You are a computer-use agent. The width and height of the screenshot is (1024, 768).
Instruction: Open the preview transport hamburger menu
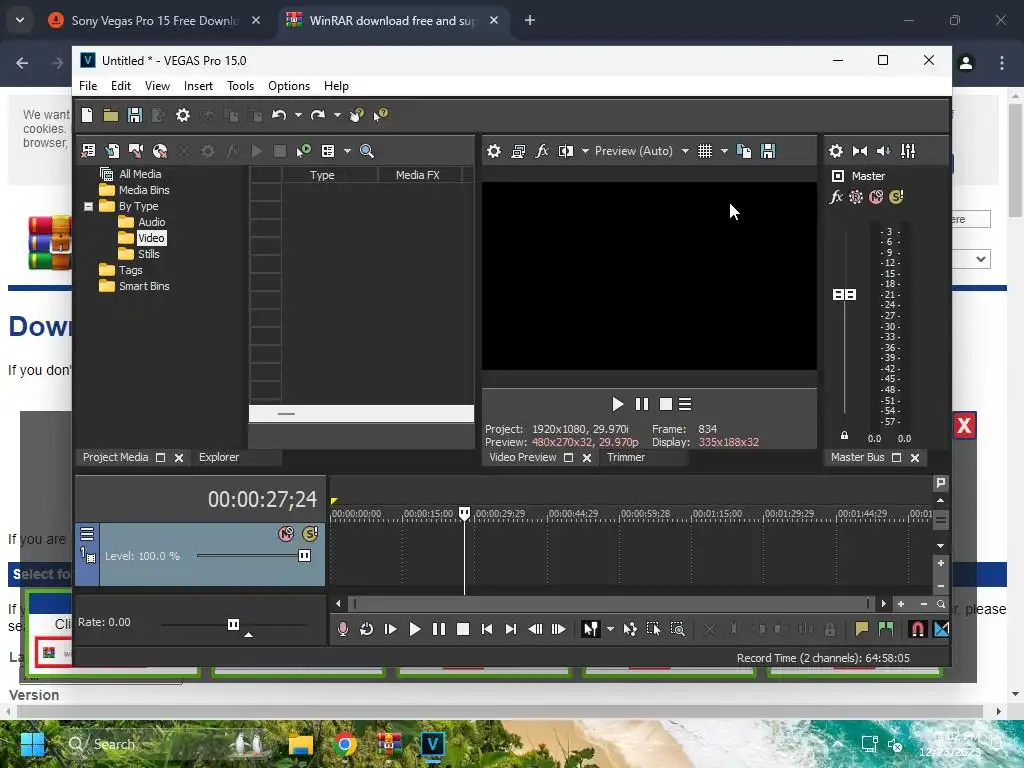685,404
